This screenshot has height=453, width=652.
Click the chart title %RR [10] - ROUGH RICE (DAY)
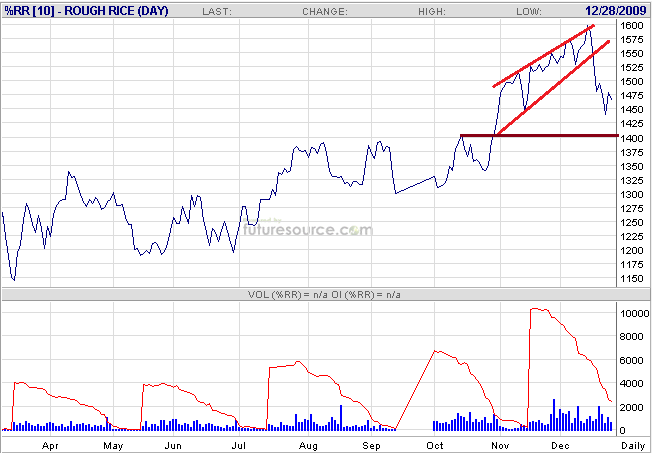pos(86,11)
